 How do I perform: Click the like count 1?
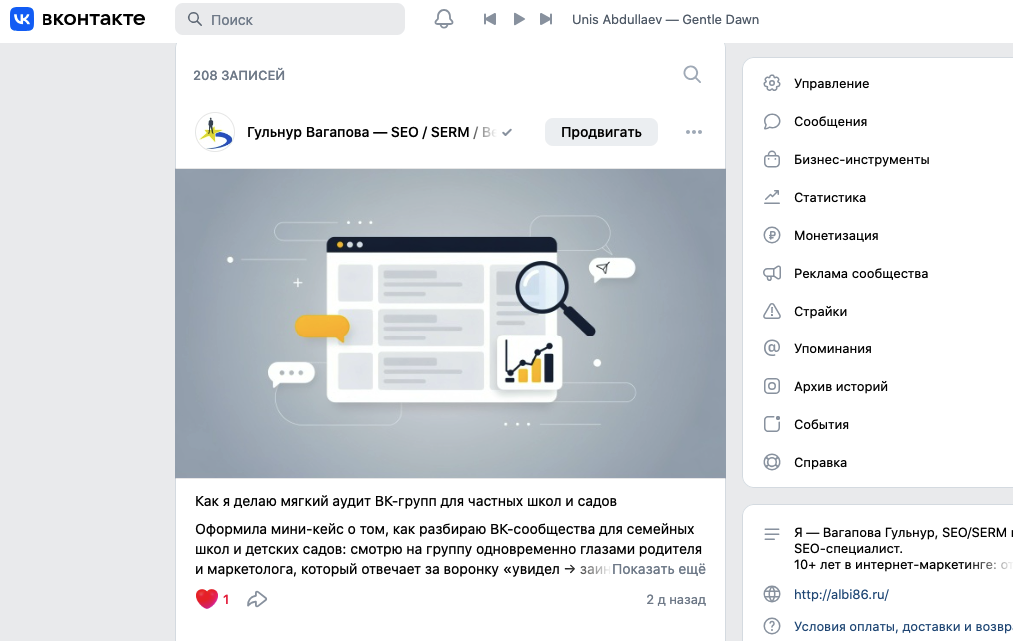(226, 600)
